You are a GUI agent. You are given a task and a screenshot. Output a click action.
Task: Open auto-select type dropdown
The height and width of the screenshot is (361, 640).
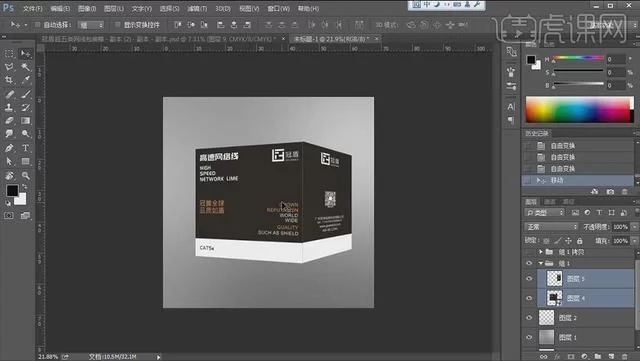click(x=91, y=25)
